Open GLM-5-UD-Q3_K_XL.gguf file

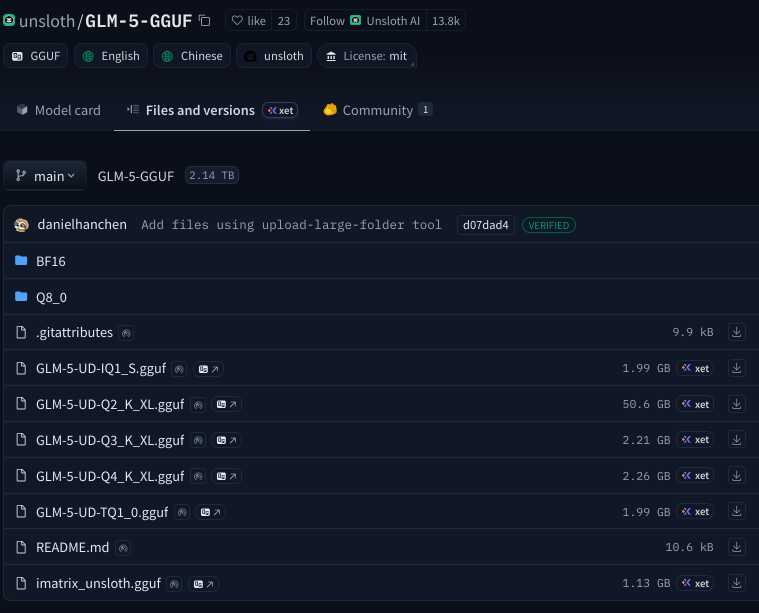coord(110,440)
